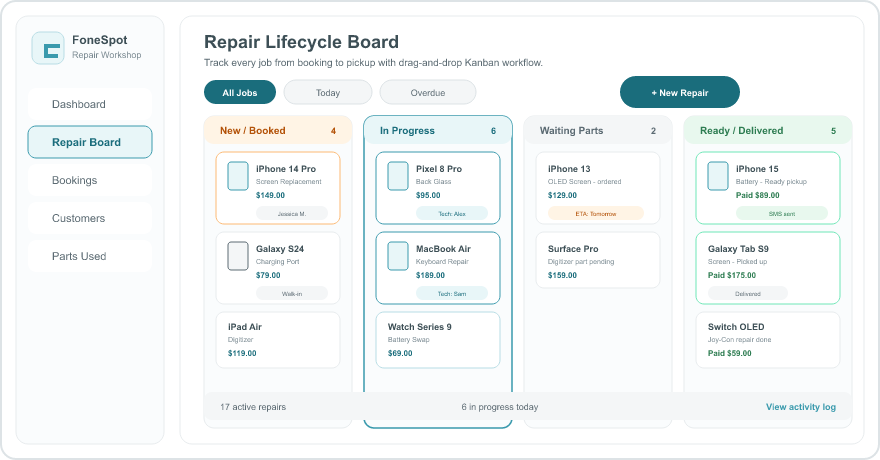Click the $69.00 price
880x460 pixels.
[400, 353]
